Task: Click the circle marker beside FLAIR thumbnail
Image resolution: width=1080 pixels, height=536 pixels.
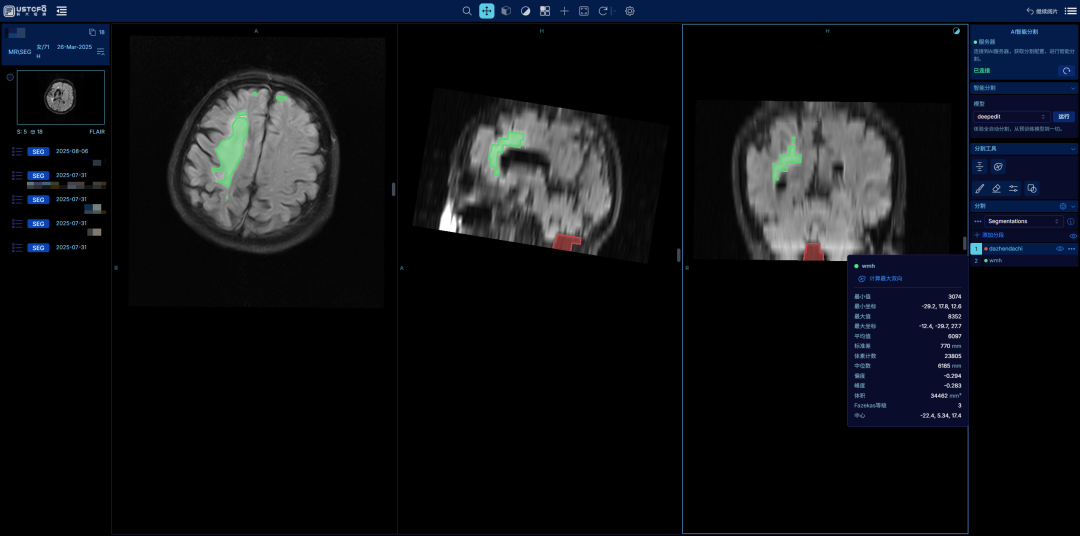Action: [10, 77]
